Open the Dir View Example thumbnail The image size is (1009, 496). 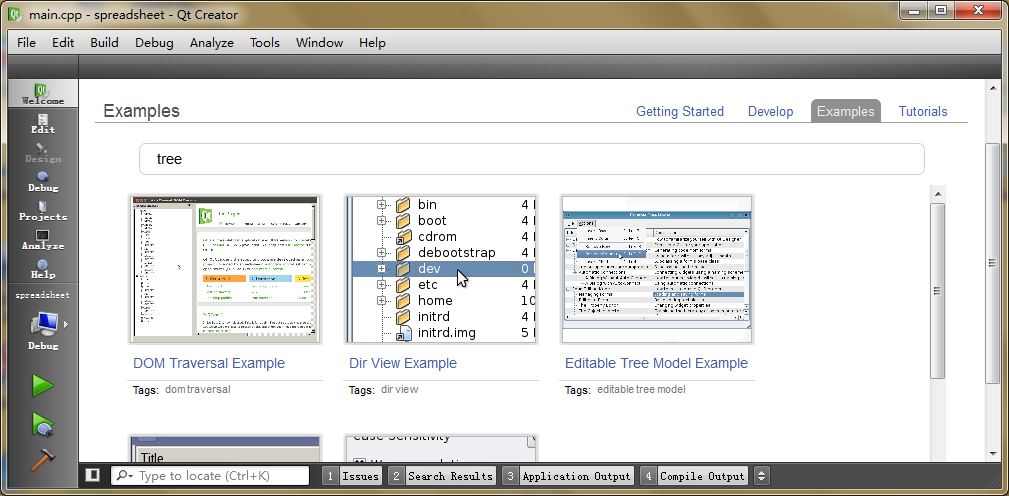tap(441, 269)
